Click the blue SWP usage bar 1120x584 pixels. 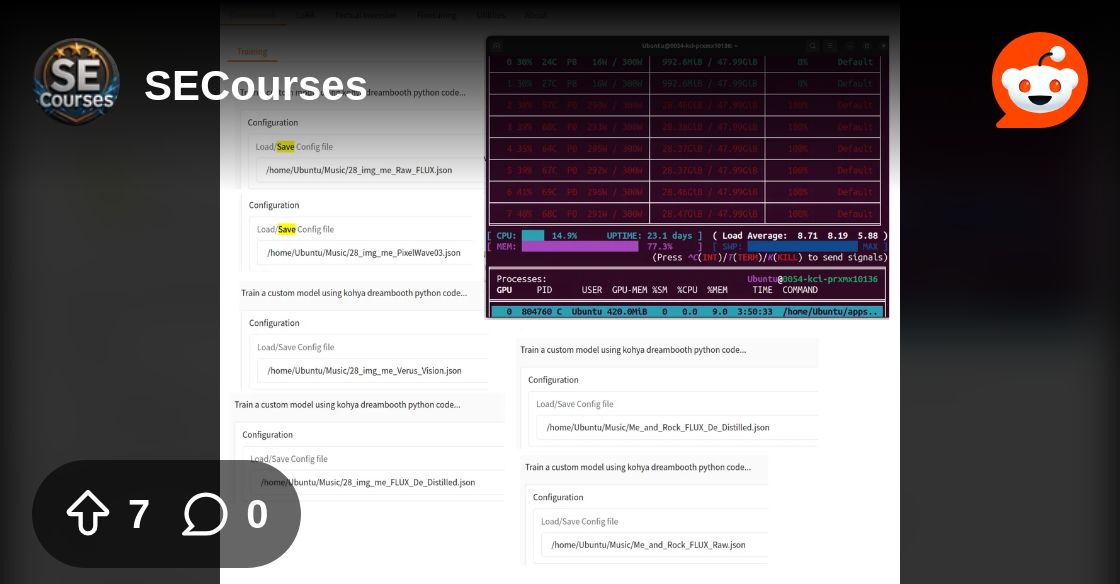(800, 246)
